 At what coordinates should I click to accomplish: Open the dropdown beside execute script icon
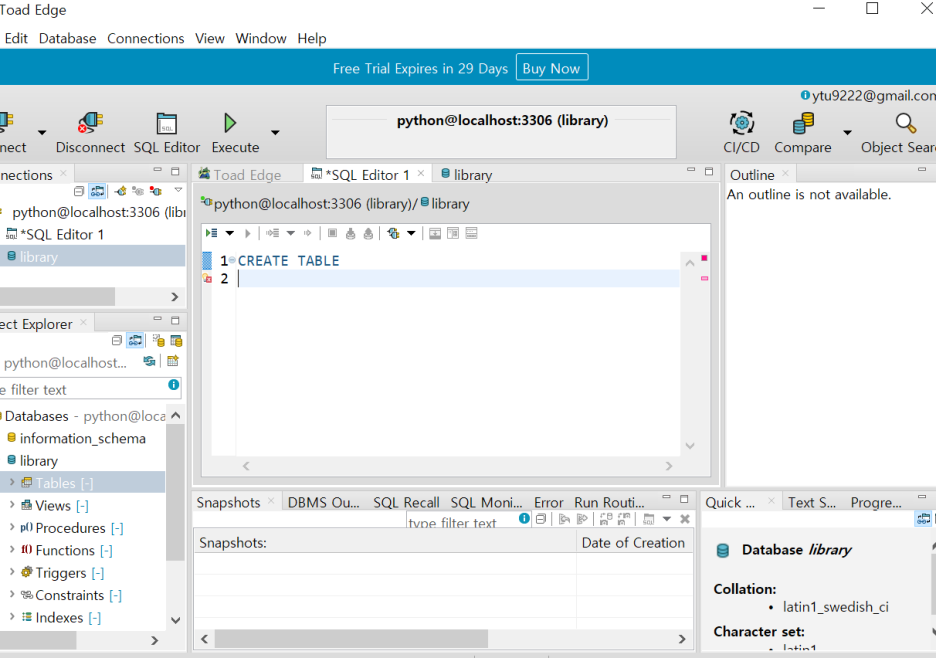[230, 233]
